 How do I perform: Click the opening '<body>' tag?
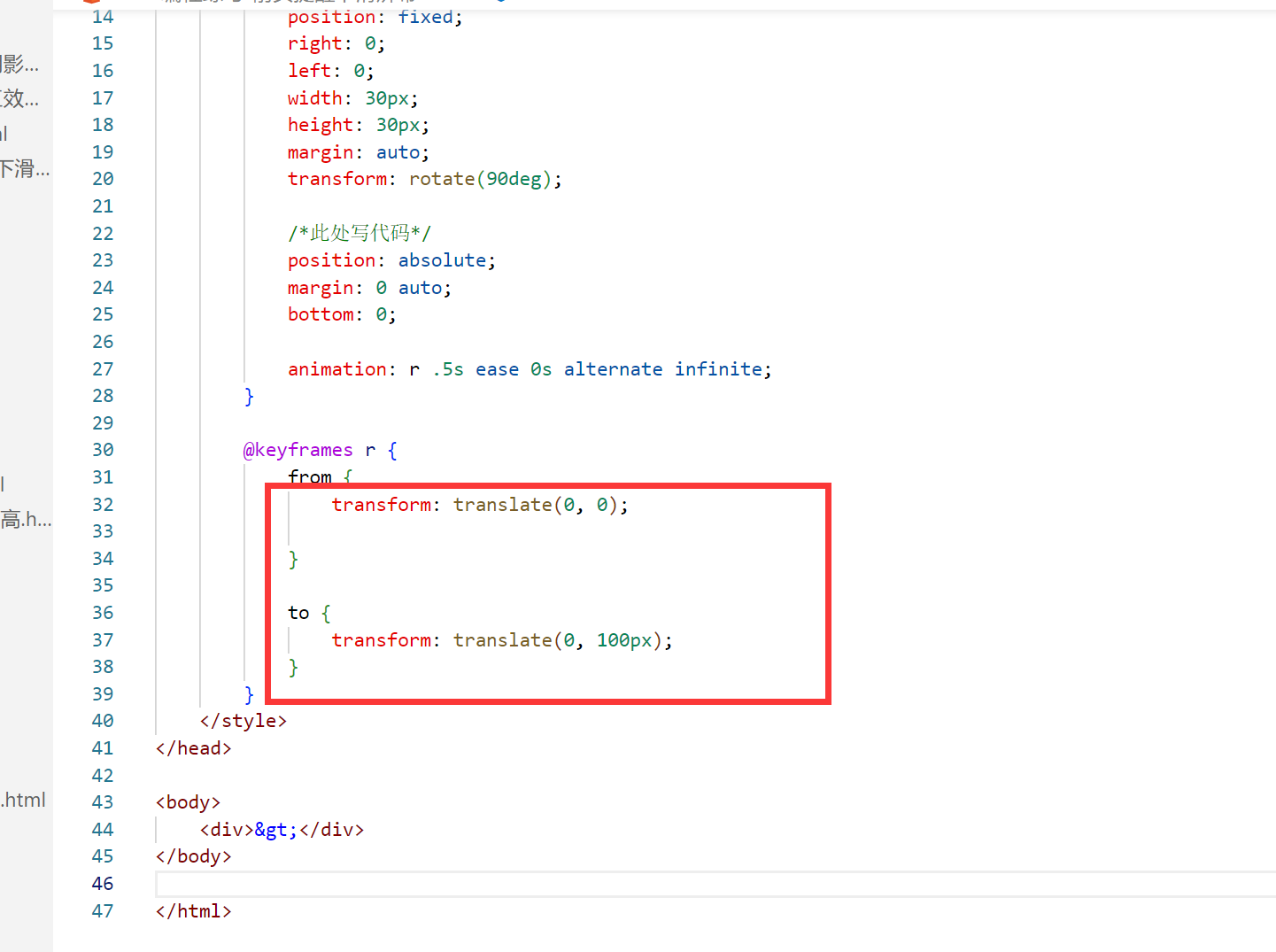(188, 802)
